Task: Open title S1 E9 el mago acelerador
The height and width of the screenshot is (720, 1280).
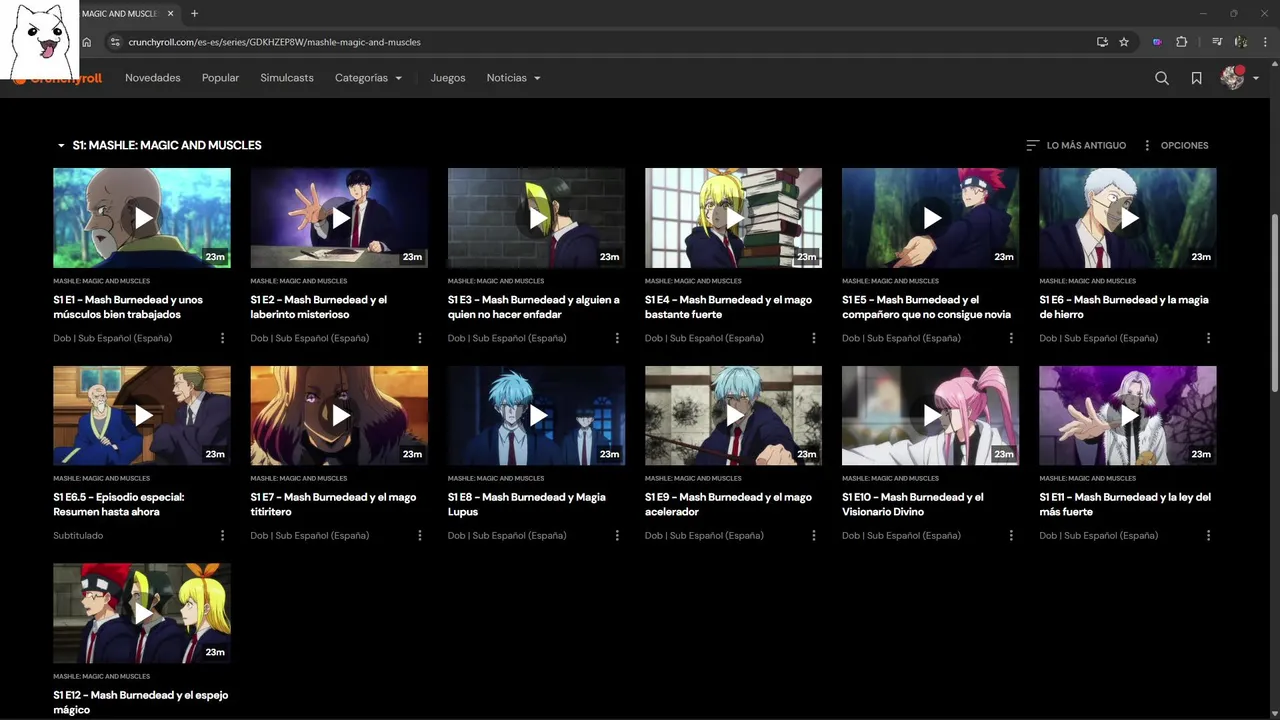Action: [x=728, y=504]
